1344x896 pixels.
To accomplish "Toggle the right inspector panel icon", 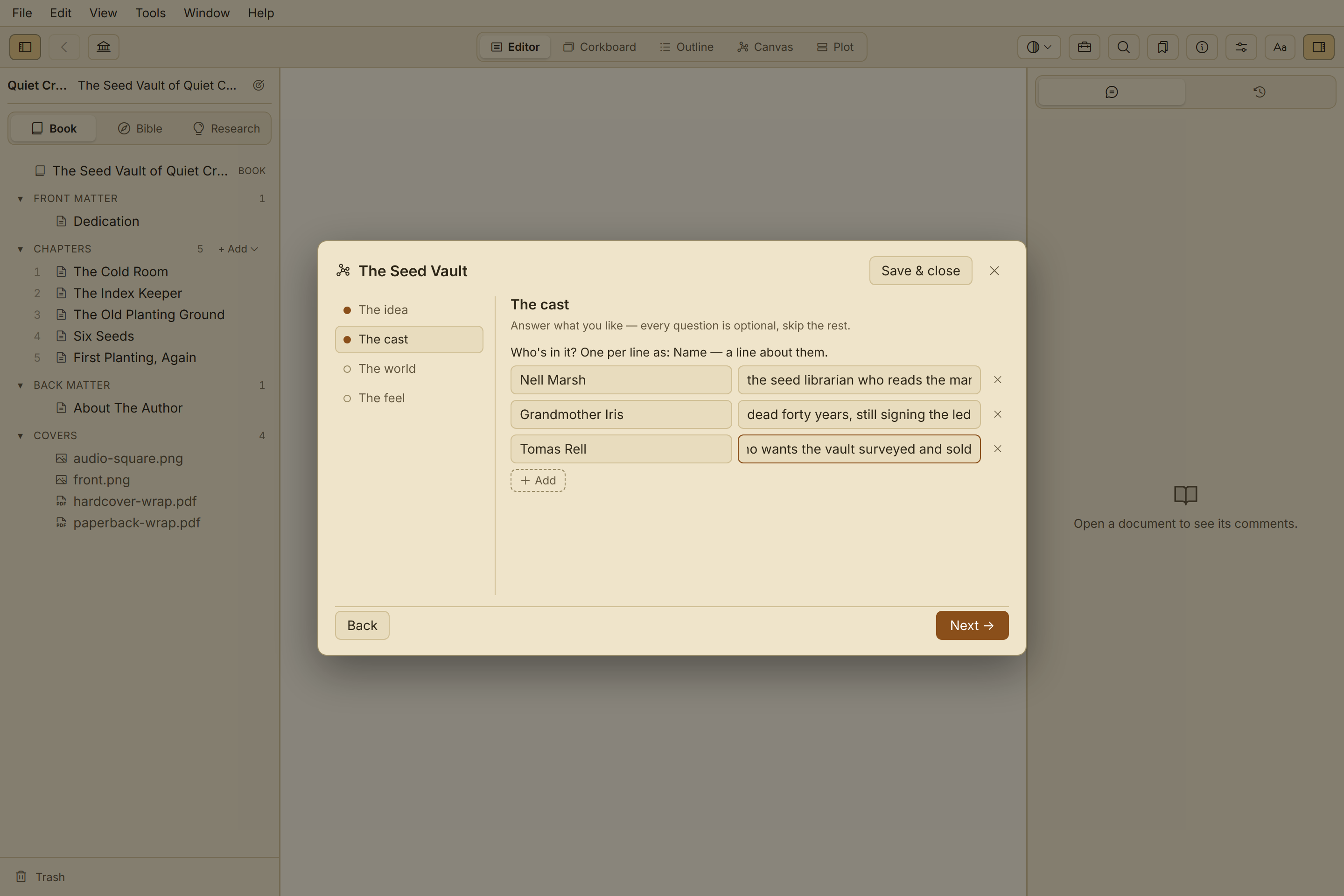I will coord(1319,47).
